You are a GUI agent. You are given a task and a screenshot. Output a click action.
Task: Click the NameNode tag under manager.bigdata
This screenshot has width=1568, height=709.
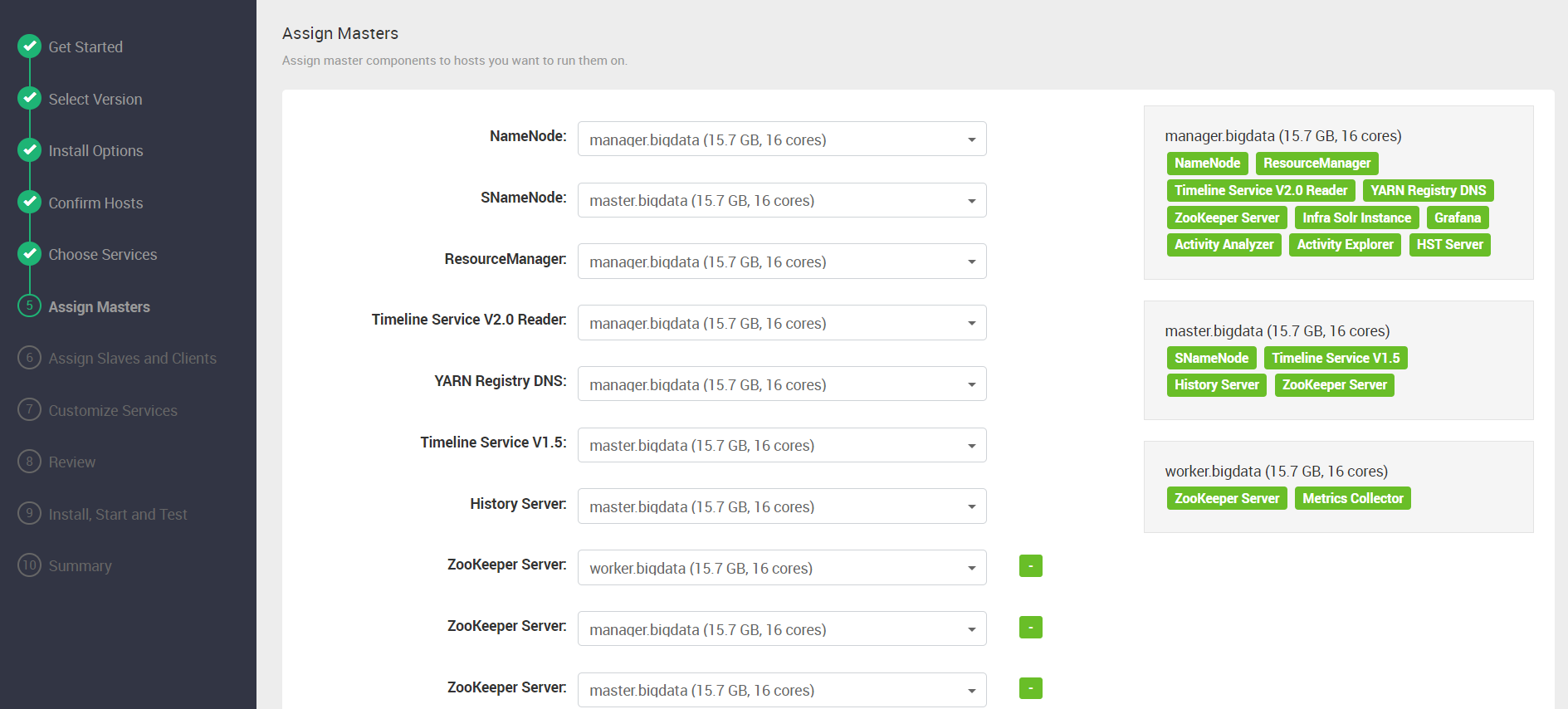1207,164
